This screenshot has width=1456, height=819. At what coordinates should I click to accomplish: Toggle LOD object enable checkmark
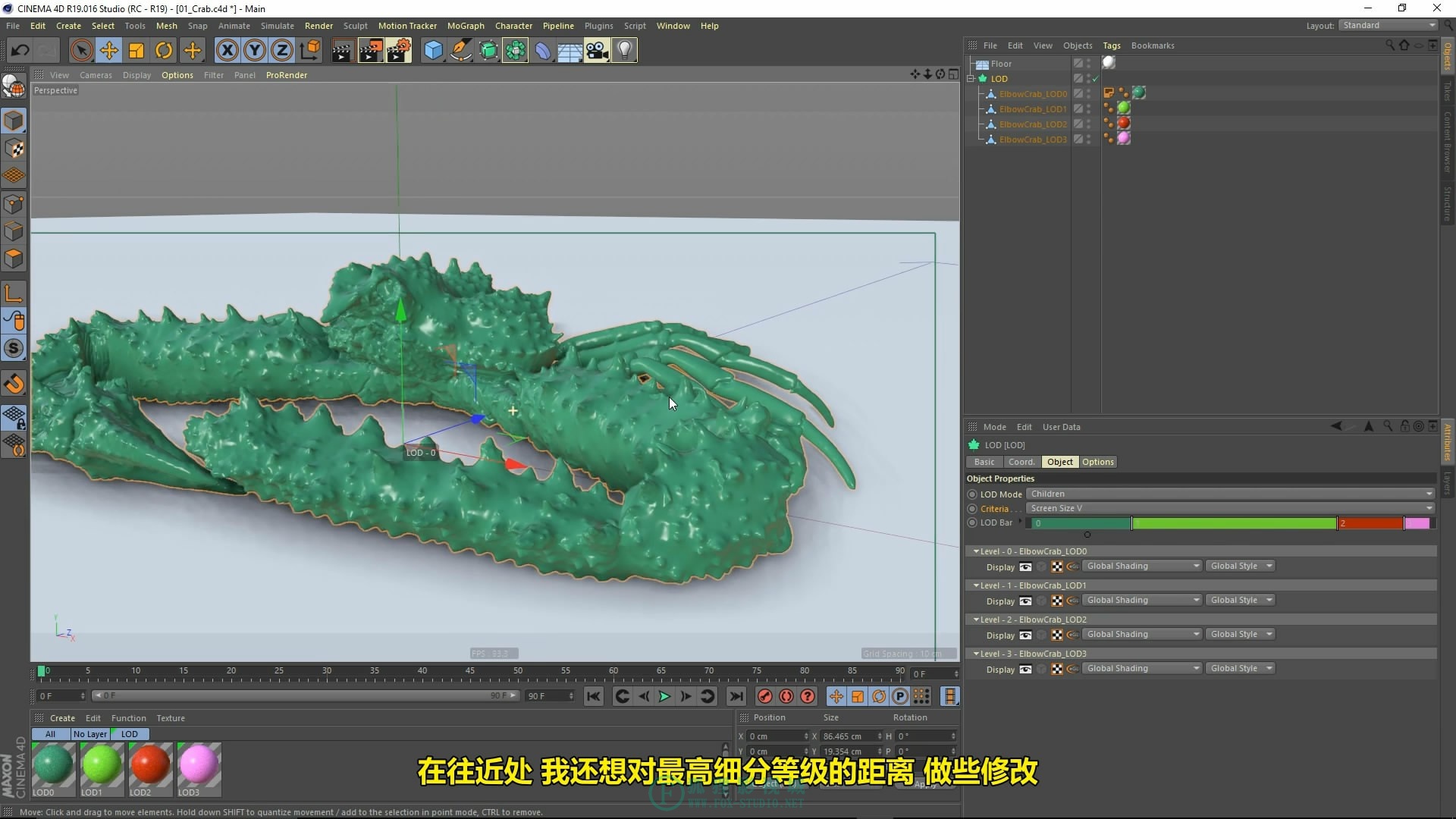(1095, 79)
